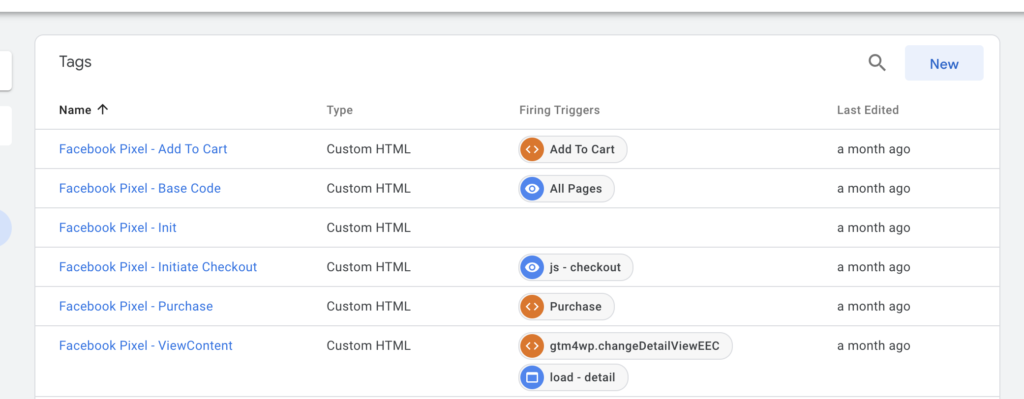
Task: Open the Add To Cart trigger chip
Action: (x=573, y=149)
